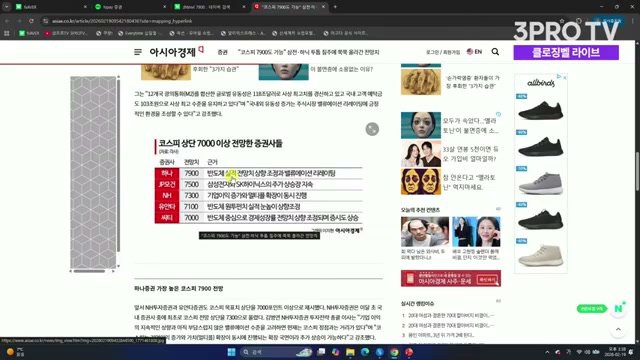
Task: Open the tab search dropdown arrow
Action: (x=7, y=7)
